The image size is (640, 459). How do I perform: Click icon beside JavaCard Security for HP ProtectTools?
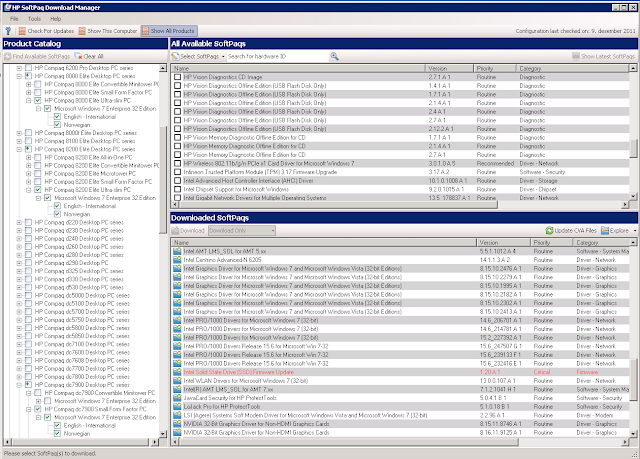click(x=177, y=398)
